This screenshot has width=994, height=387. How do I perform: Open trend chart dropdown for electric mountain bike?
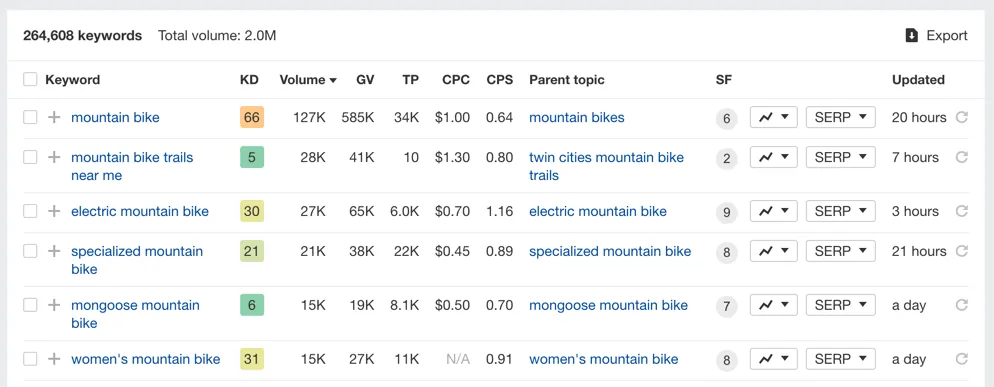[x=773, y=211]
